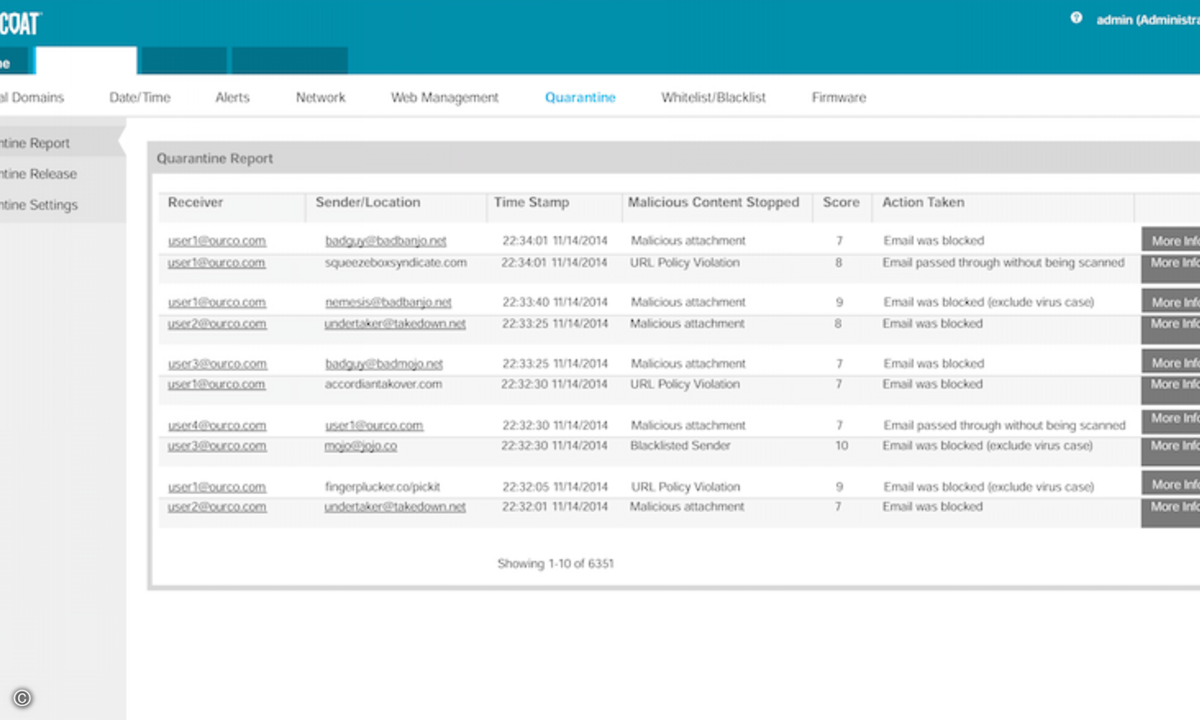This screenshot has width=1200, height=720.
Task: Select squeezeboxsyndicate.com sender text
Action: [x=396, y=263]
